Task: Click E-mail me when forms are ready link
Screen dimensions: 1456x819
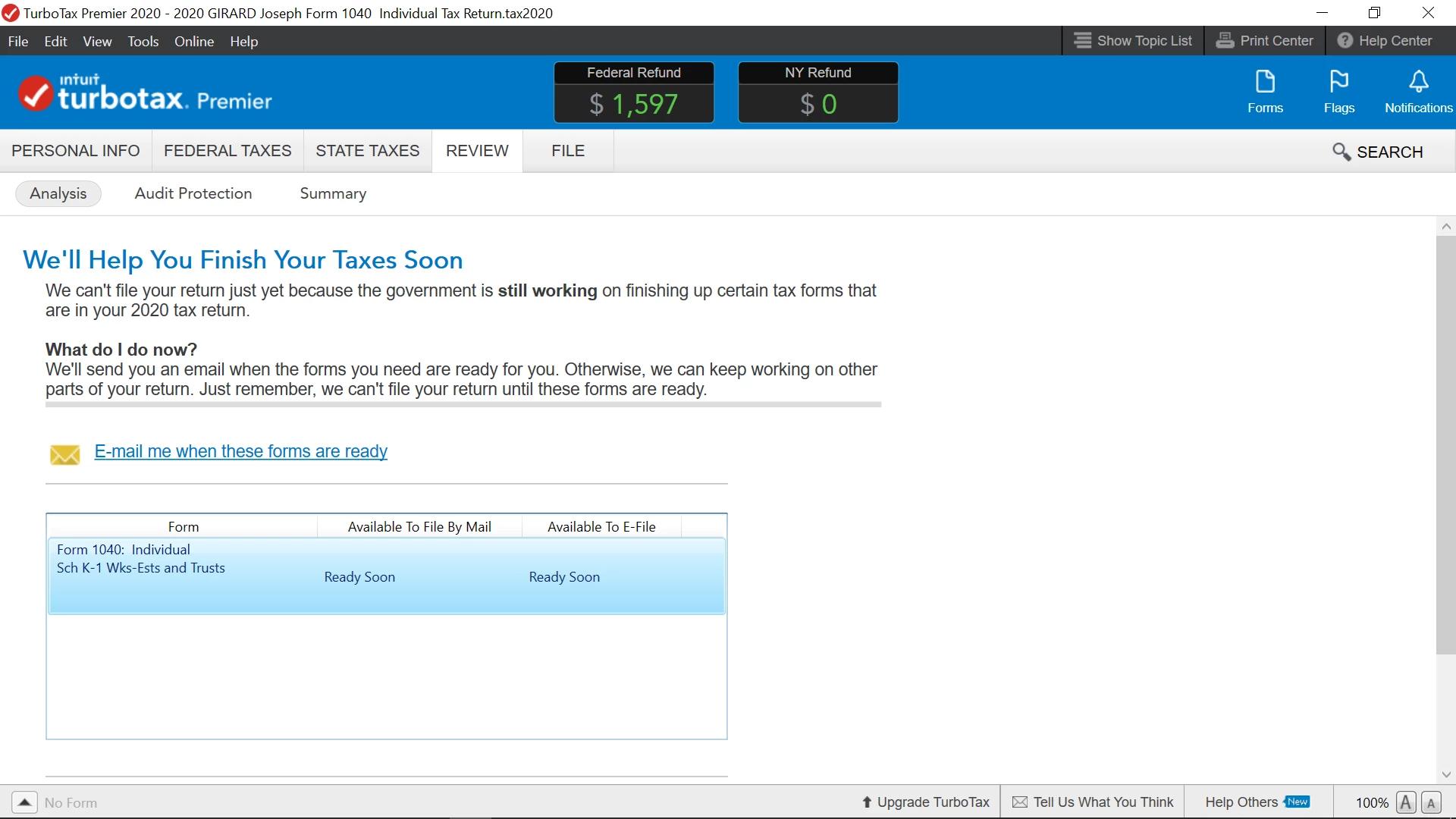Action: pyautogui.click(x=241, y=451)
